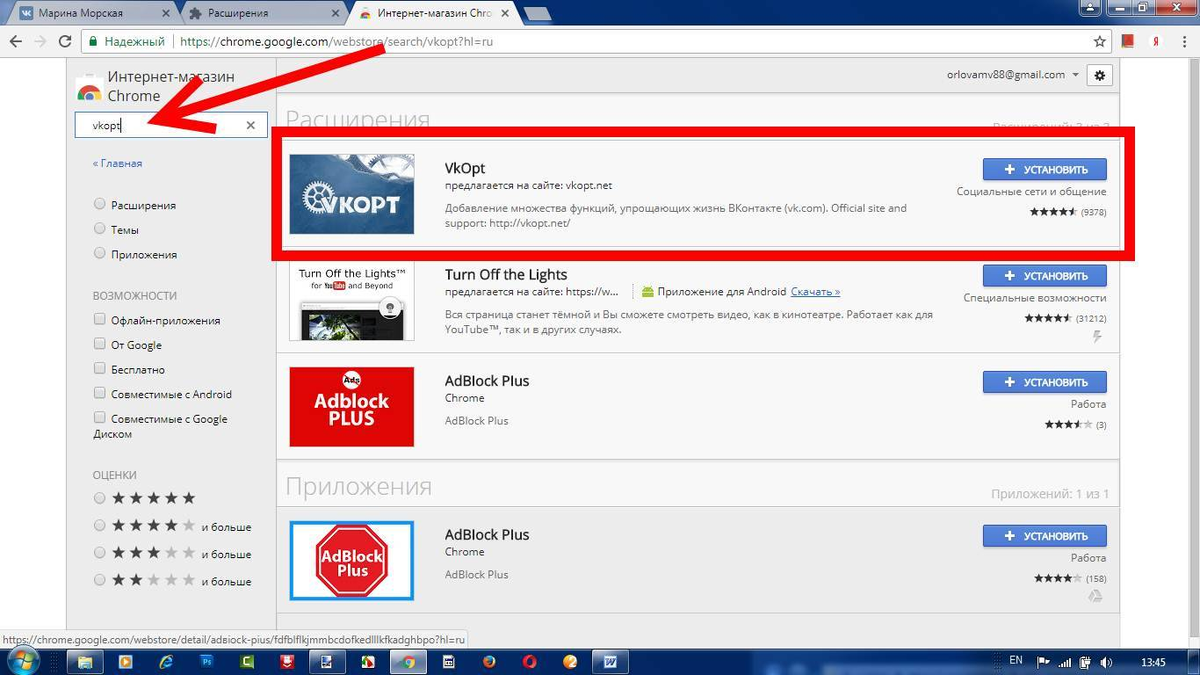The image size is (1200, 675).
Task: Clear the vkopt search with the X
Action: point(250,125)
